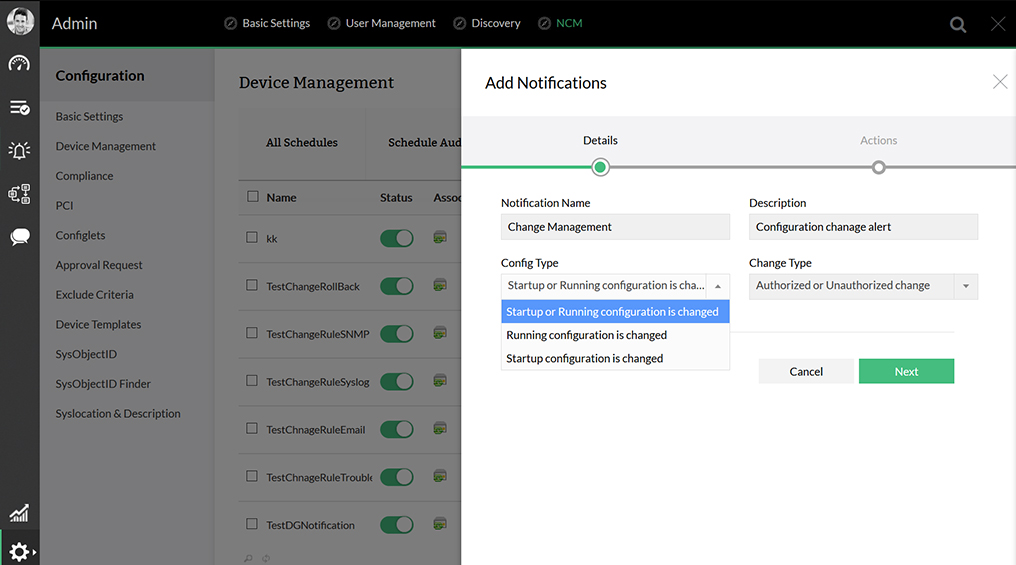Switch to the All Schedules tab
Image resolution: width=1016 pixels, height=565 pixels.
pyautogui.click(x=301, y=143)
